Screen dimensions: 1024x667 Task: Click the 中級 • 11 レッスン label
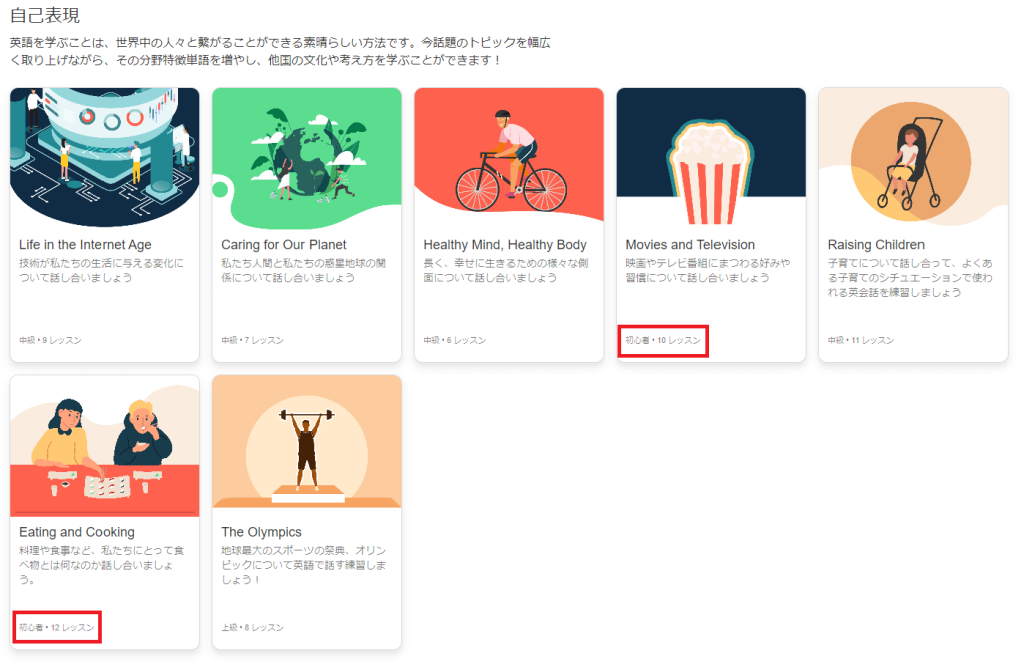(861, 341)
